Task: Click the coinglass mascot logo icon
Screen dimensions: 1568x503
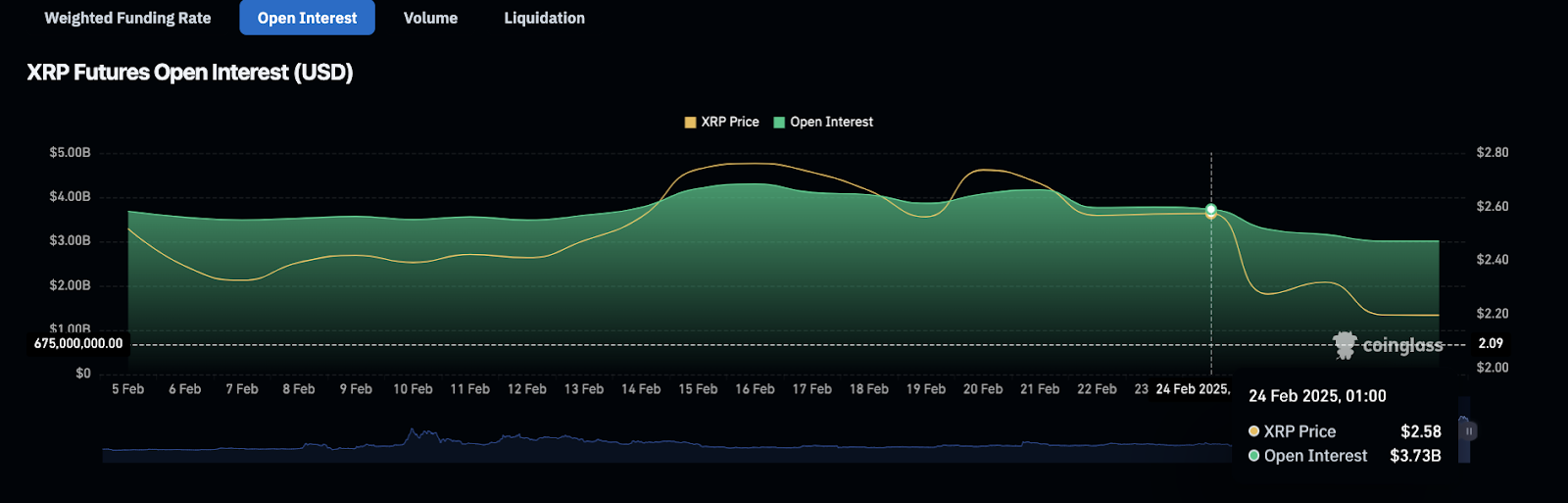Action: pos(1345,345)
